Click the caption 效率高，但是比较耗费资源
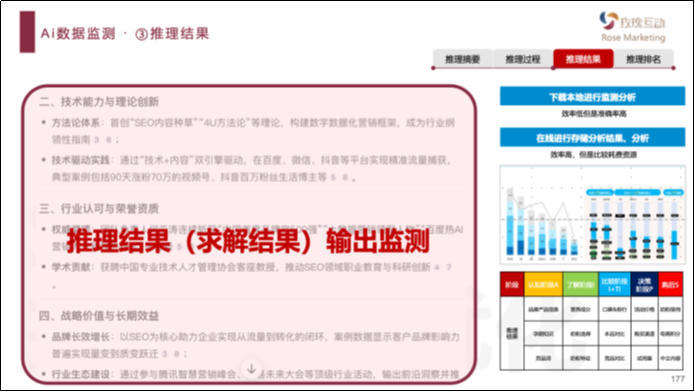Screen dimensions: 695x392 593,155
